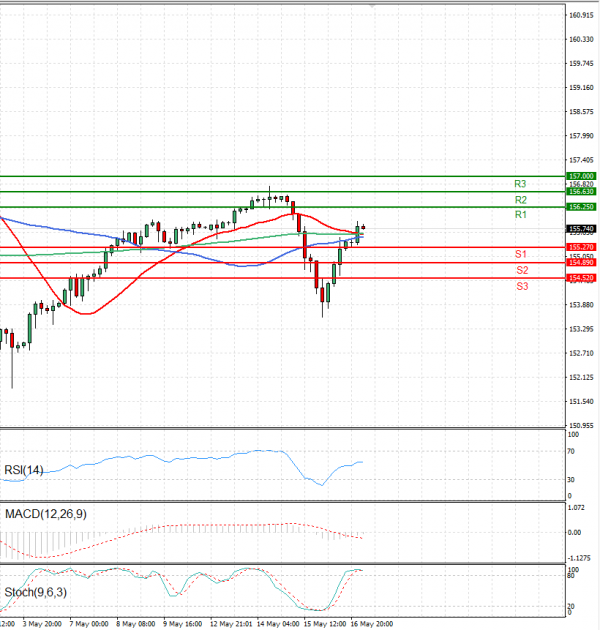Click the 159.160 price axis value
Viewport: 600px width, 630px height.
coord(581,88)
